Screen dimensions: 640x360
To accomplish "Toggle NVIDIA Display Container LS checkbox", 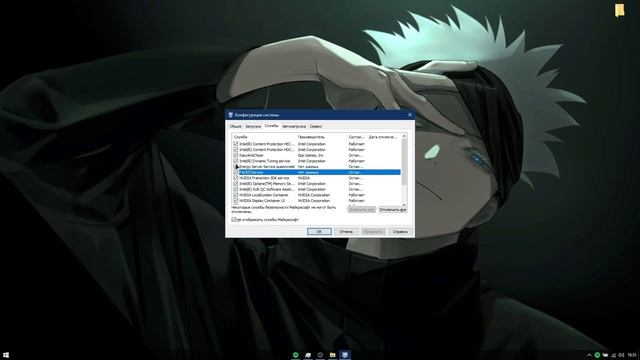I will pos(236,201).
